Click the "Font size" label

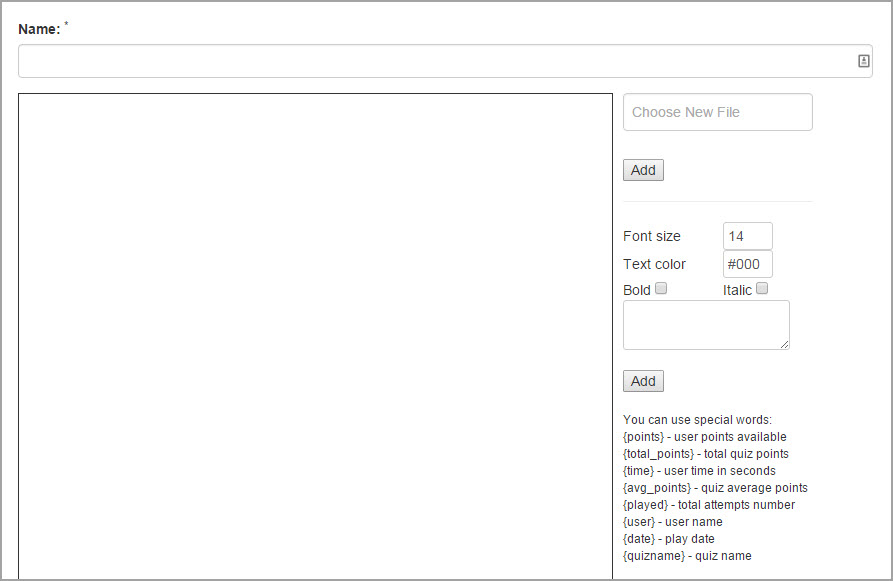pyautogui.click(x=652, y=236)
